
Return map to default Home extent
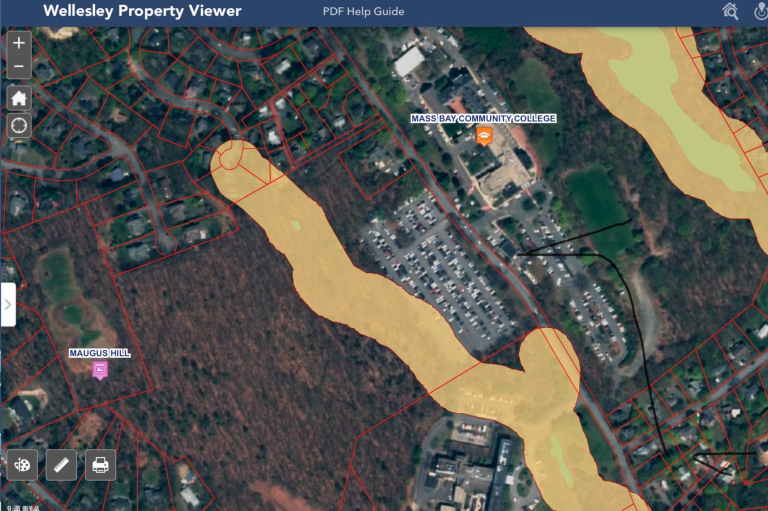[x=19, y=98]
